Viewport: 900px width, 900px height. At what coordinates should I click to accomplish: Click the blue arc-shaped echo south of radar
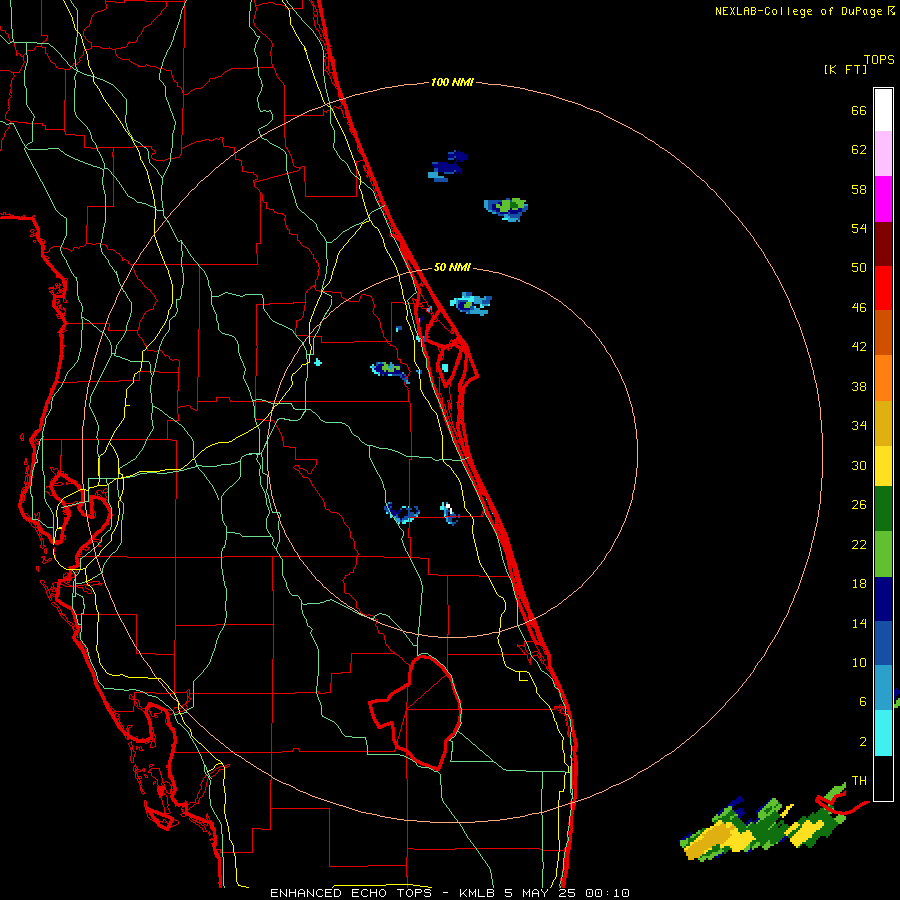(x=402, y=512)
